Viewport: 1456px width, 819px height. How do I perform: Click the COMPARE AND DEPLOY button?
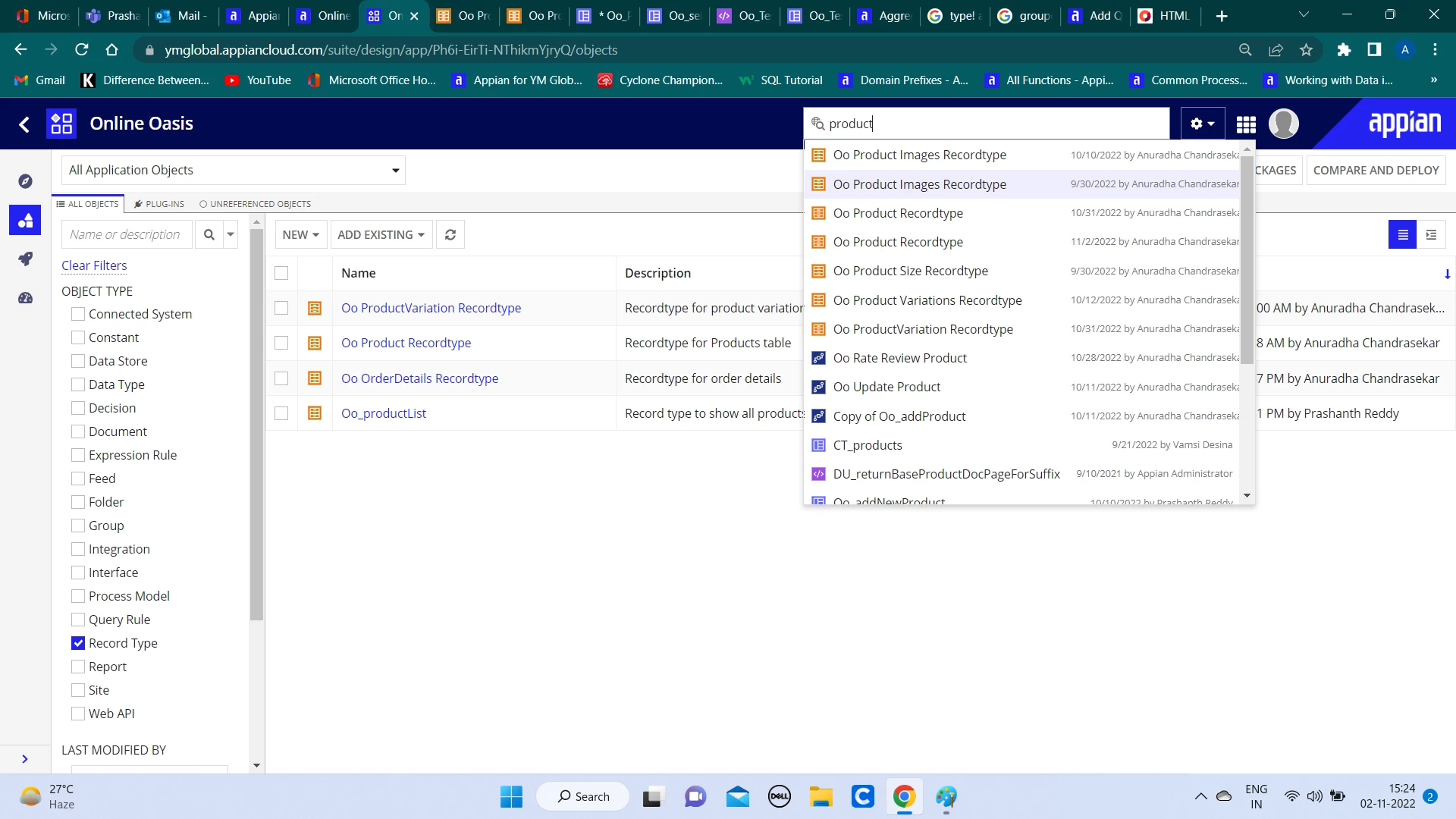click(x=1376, y=171)
